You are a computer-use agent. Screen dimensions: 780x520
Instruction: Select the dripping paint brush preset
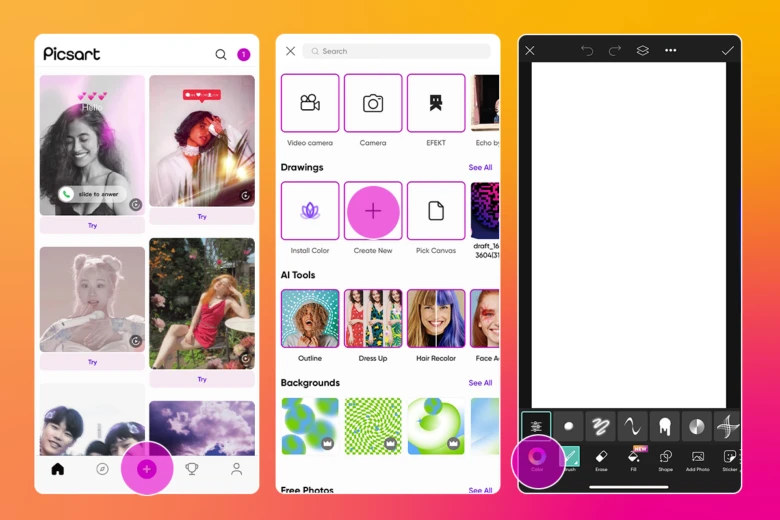[664, 426]
